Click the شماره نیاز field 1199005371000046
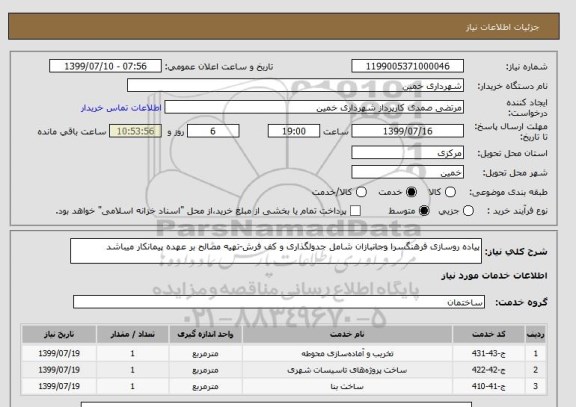Image resolution: width=576 pixels, height=407 pixels. click(407, 66)
